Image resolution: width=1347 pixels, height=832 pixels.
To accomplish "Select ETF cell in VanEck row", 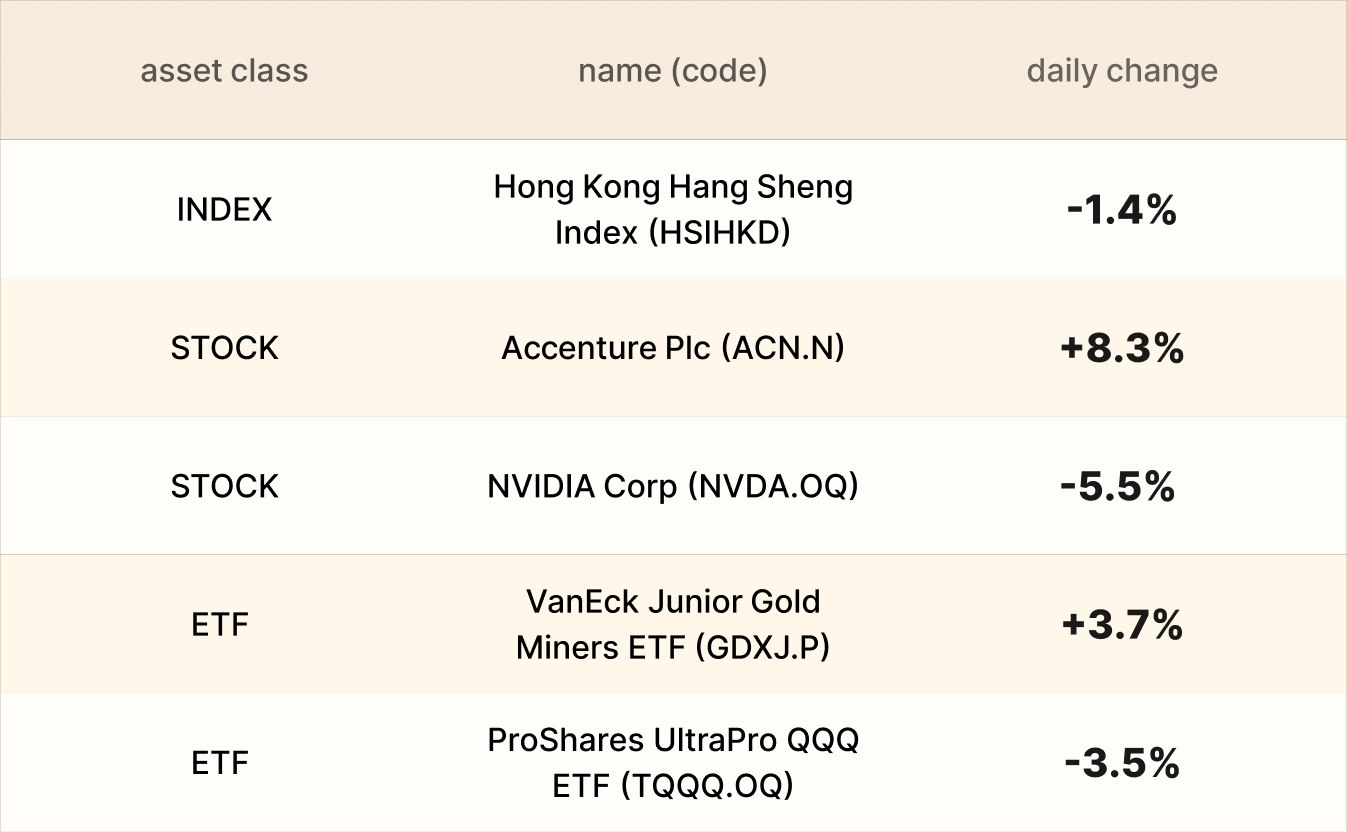I will 220,625.
